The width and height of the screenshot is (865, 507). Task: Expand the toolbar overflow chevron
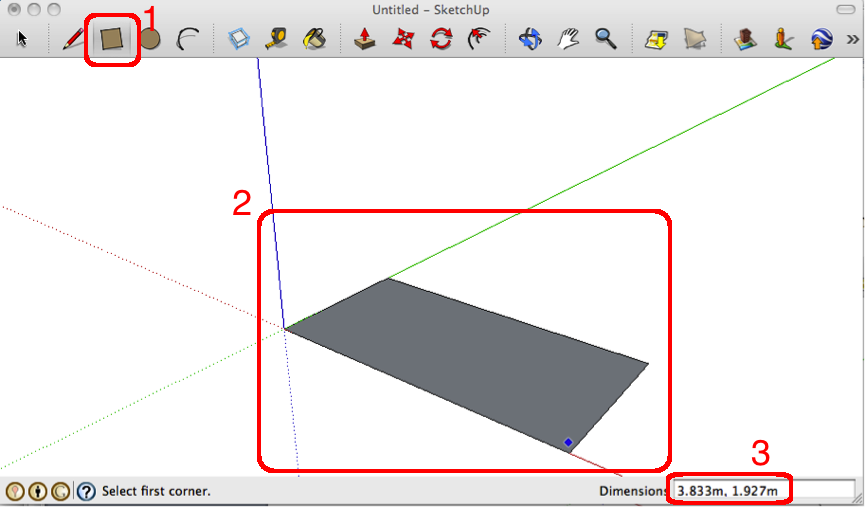point(853,40)
